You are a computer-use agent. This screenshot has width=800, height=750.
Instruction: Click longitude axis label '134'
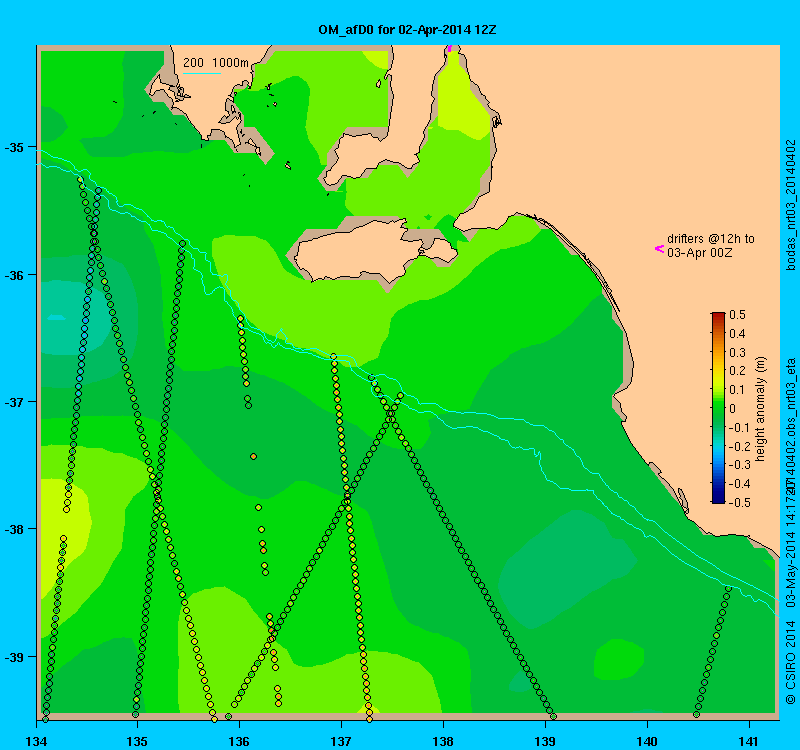coord(35,740)
